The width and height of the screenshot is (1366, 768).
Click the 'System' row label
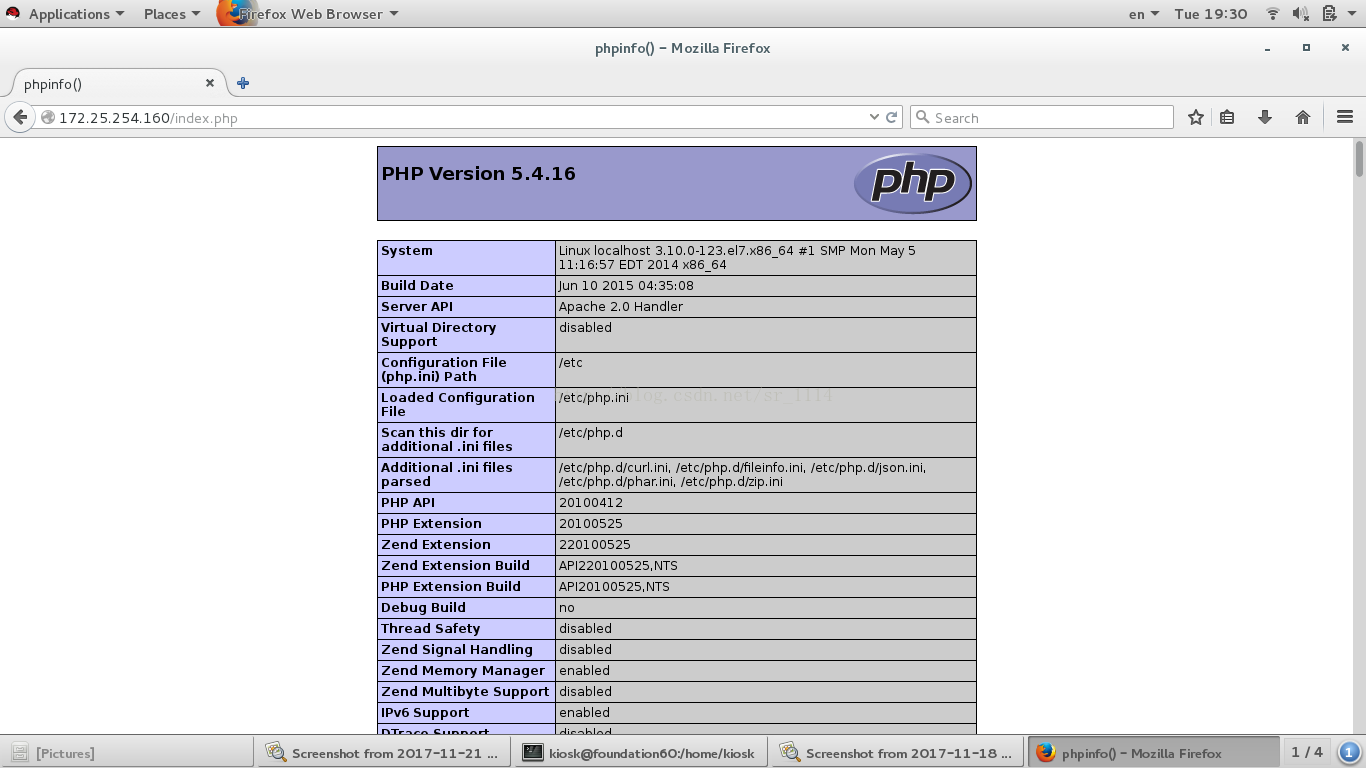407,250
